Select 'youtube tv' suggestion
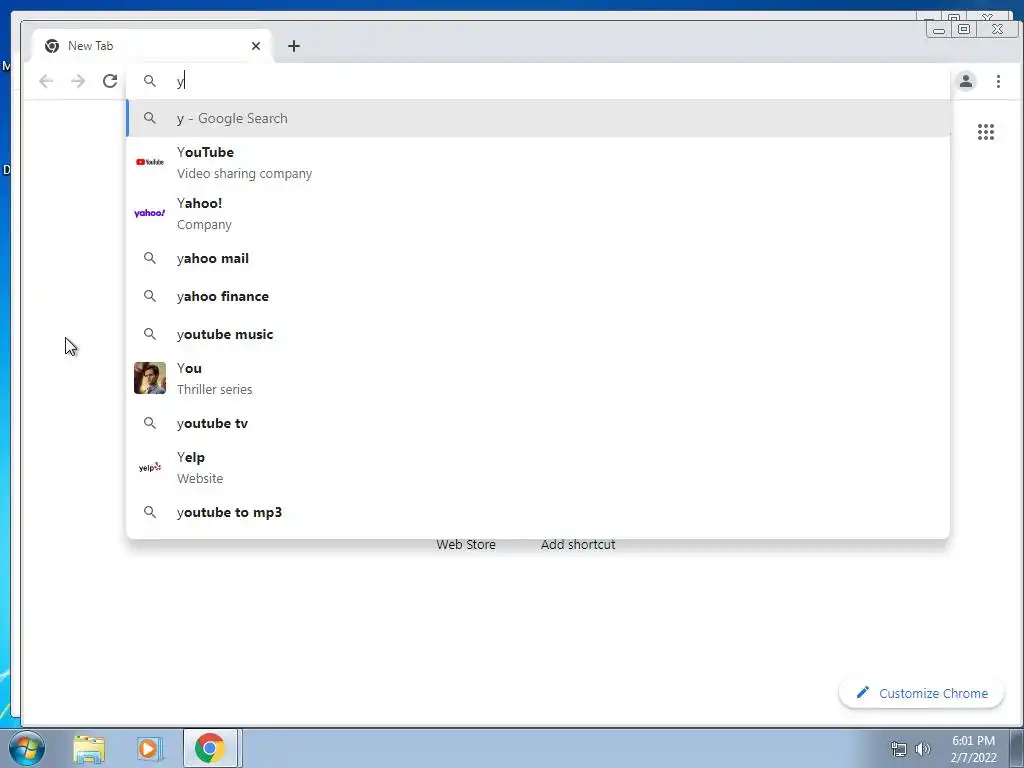Screen dimensions: 1024x768 pos(538,423)
